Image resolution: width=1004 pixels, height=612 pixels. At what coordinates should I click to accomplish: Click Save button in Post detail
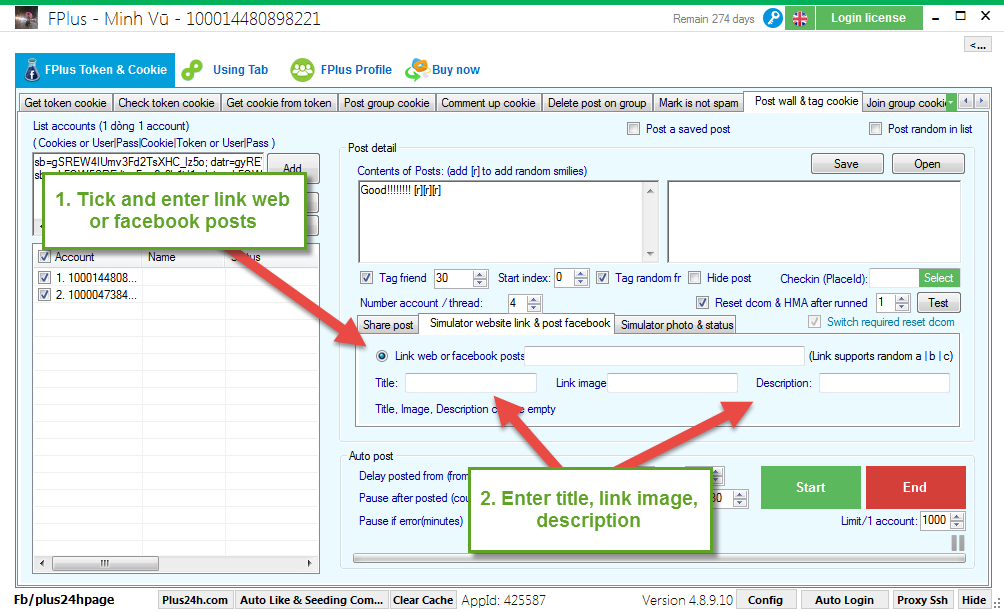tap(846, 164)
